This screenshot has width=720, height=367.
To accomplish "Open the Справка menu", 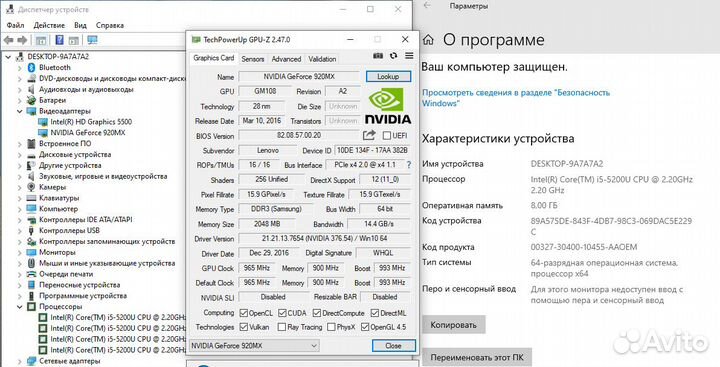I will pos(110,25).
